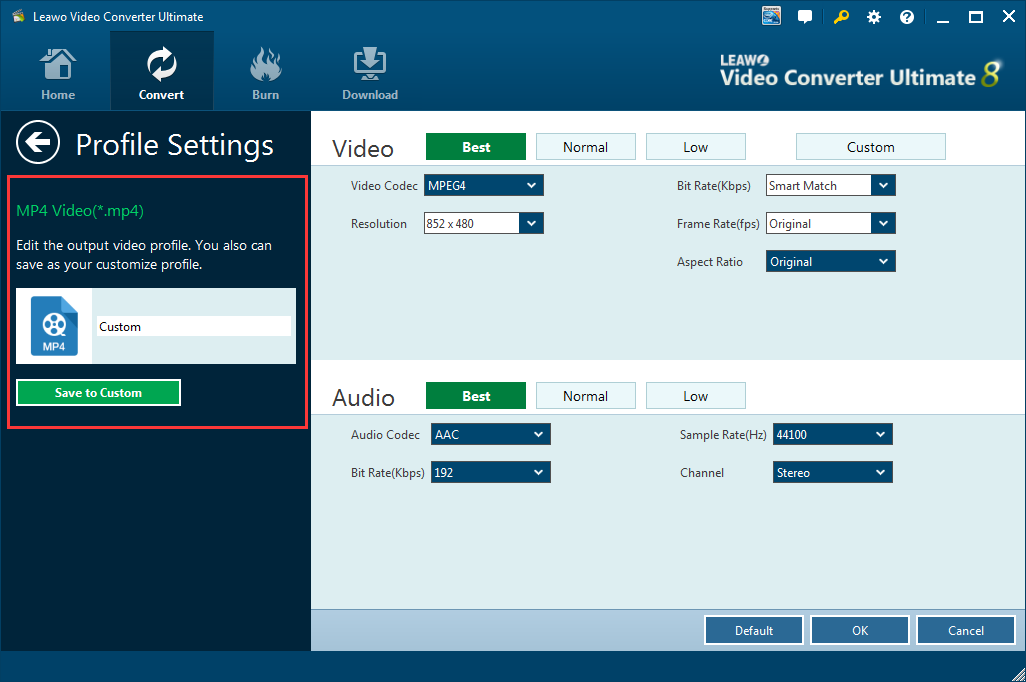Open the Audio Codec AAC dropdown
1026x682 pixels.
click(x=491, y=434)
